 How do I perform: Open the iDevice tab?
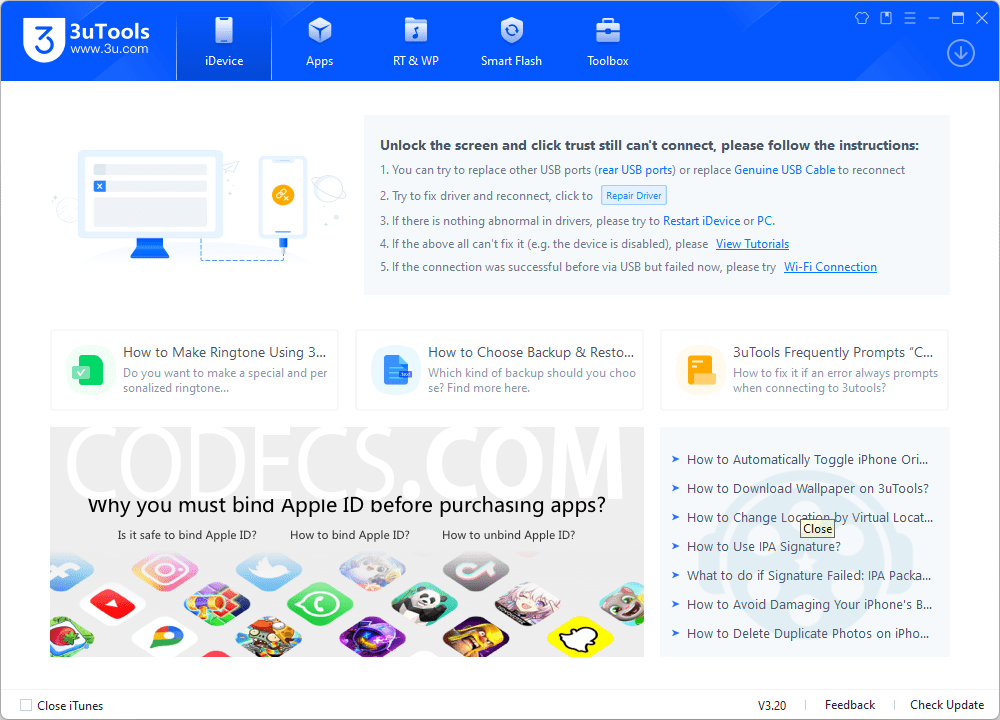pos(224,41)
